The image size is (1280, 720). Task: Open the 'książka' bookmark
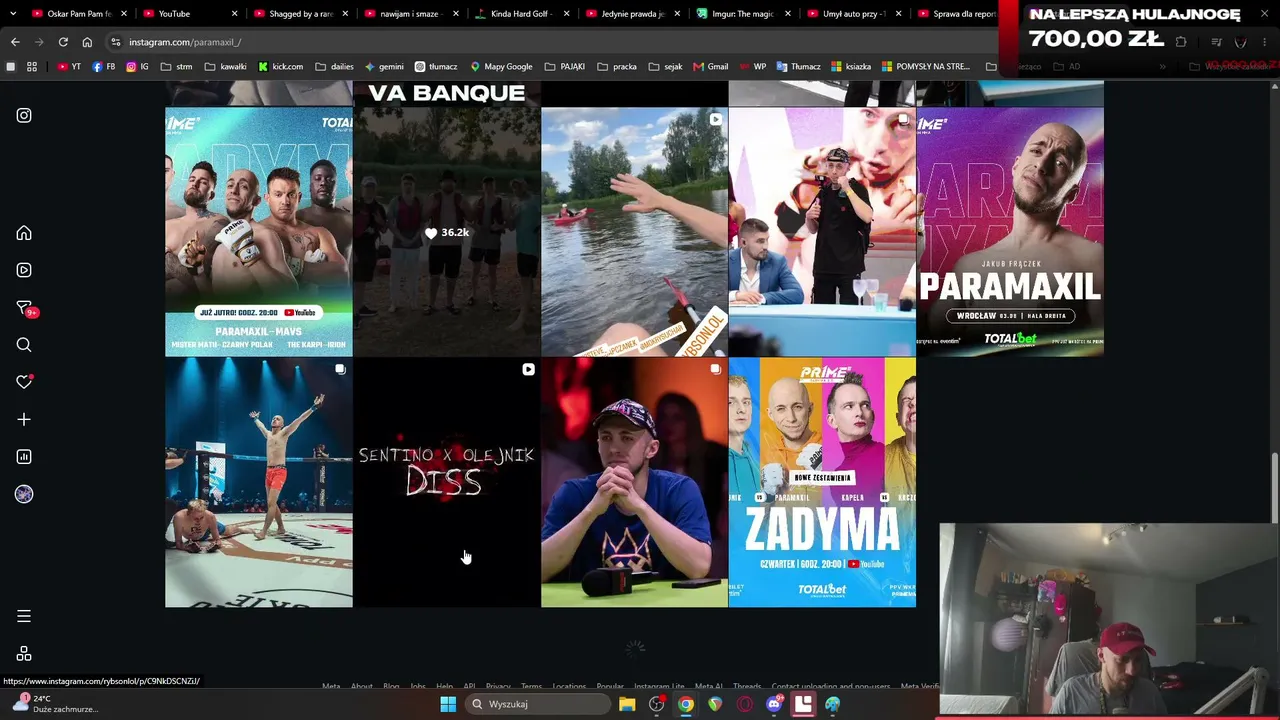[x=851, y=67]
